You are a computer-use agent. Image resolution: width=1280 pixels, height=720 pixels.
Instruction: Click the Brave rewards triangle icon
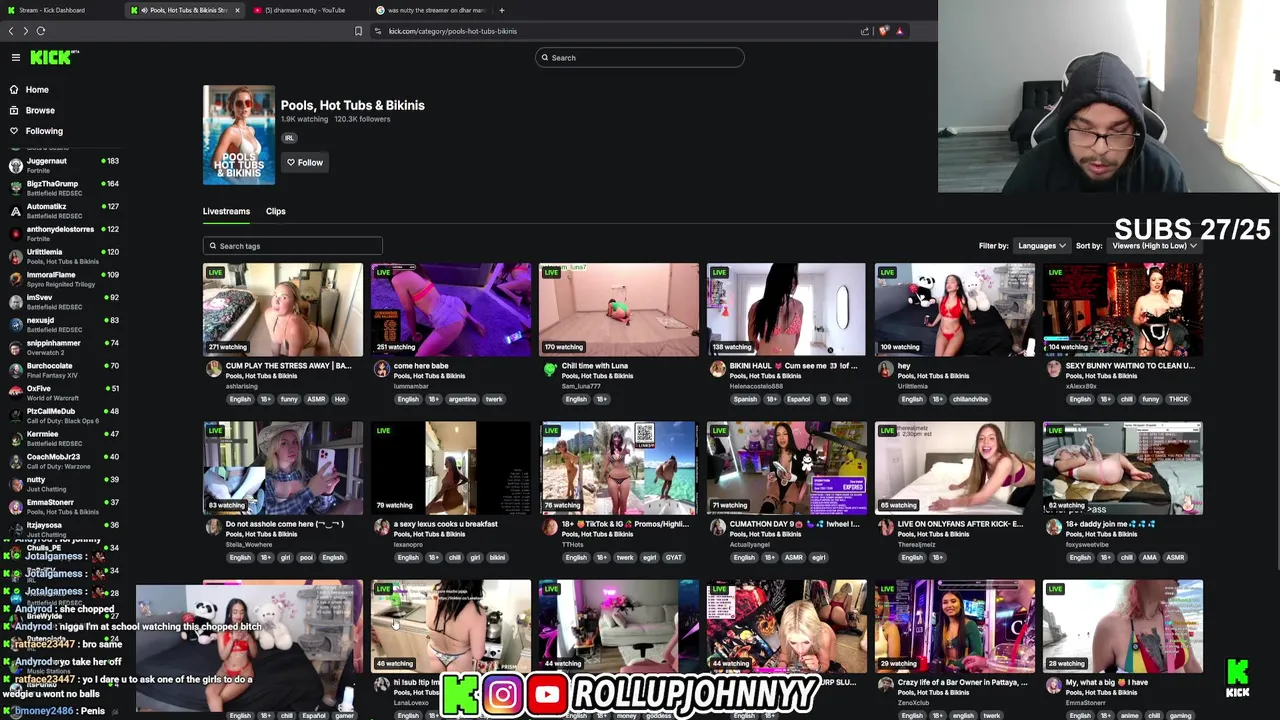(899, 31)
